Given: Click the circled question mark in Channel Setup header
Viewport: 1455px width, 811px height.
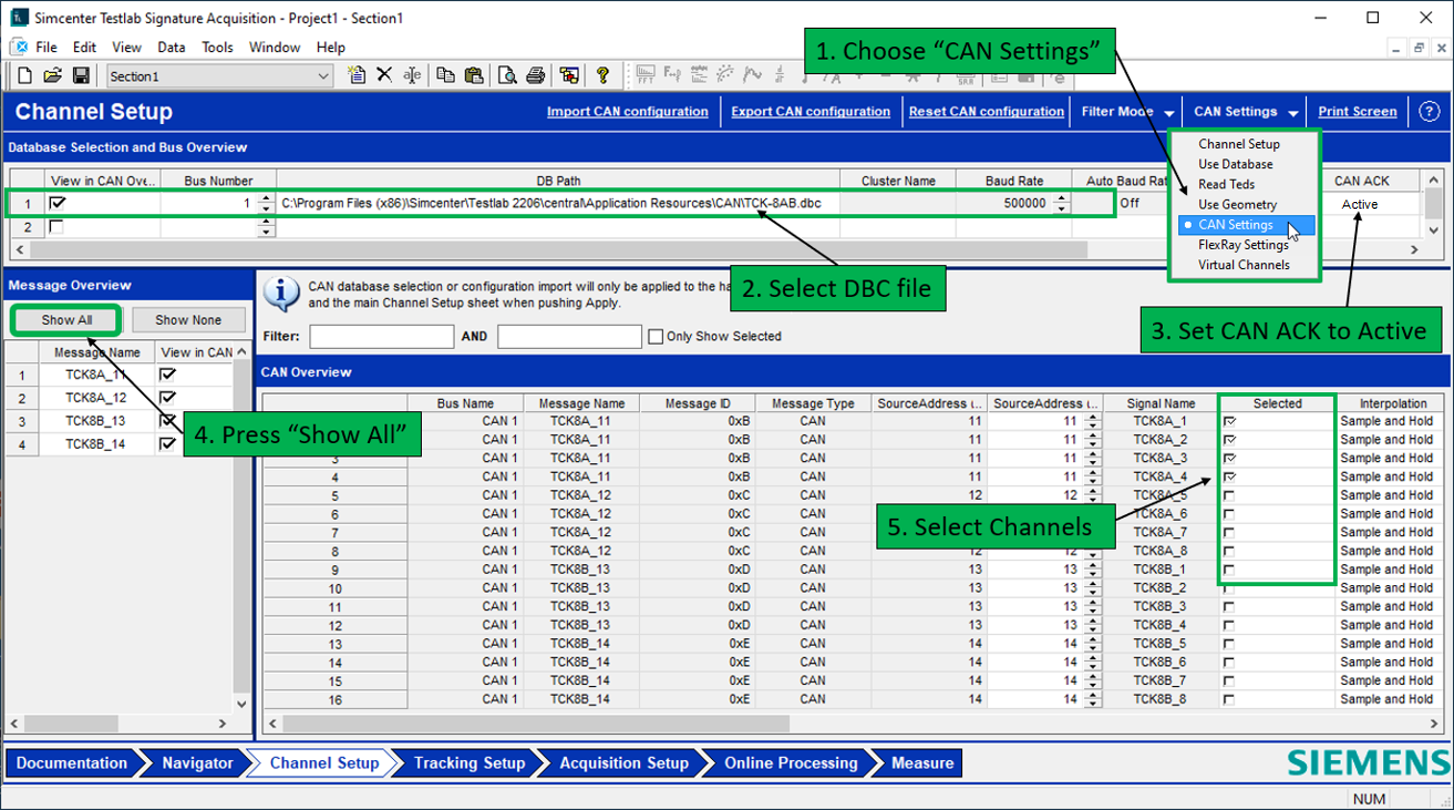Looking at the screenshot, I should pyautogui.click(x=1429, y=112).
